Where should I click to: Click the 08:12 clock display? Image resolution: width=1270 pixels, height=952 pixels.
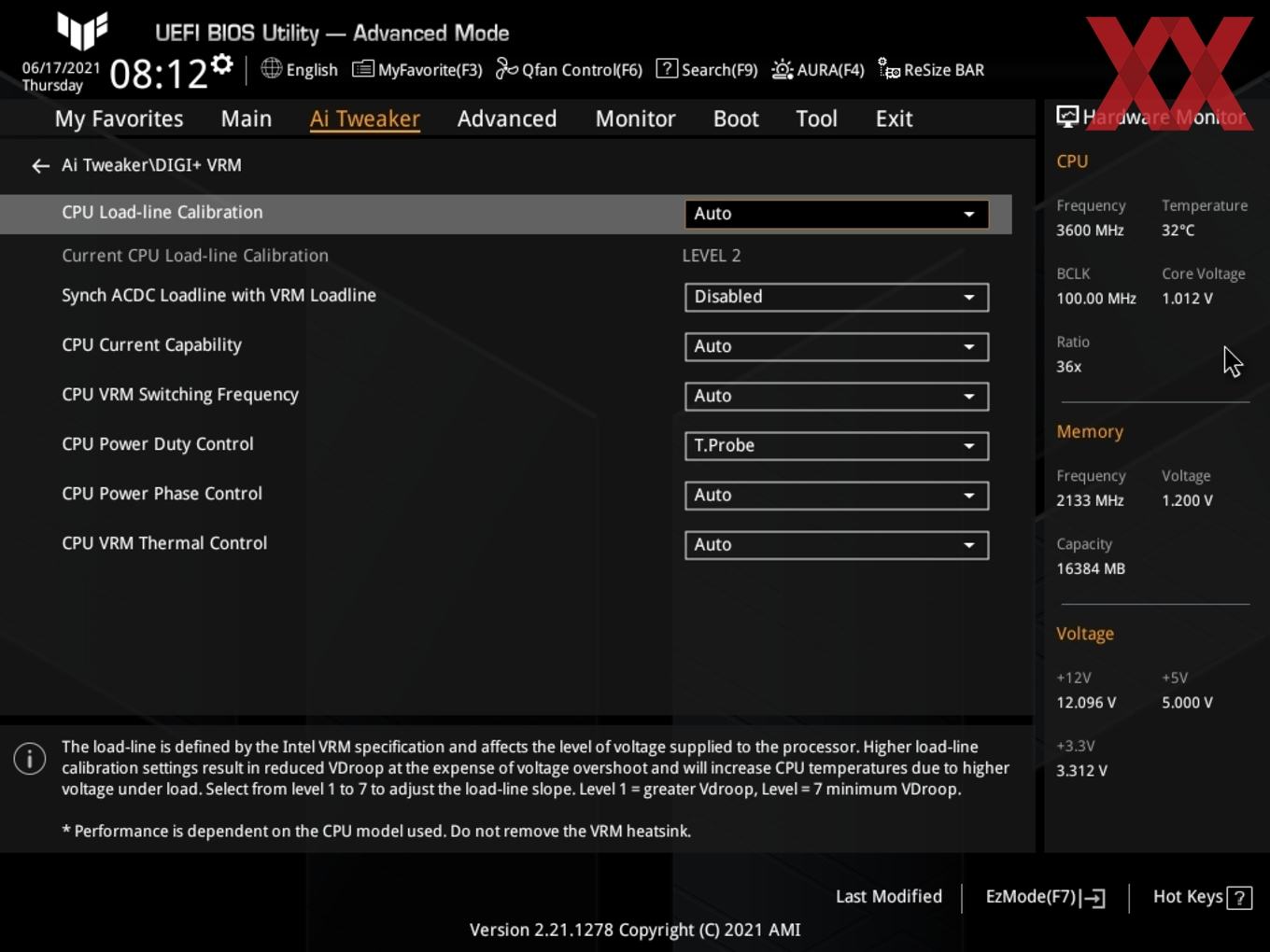click(x=159, y=74)
